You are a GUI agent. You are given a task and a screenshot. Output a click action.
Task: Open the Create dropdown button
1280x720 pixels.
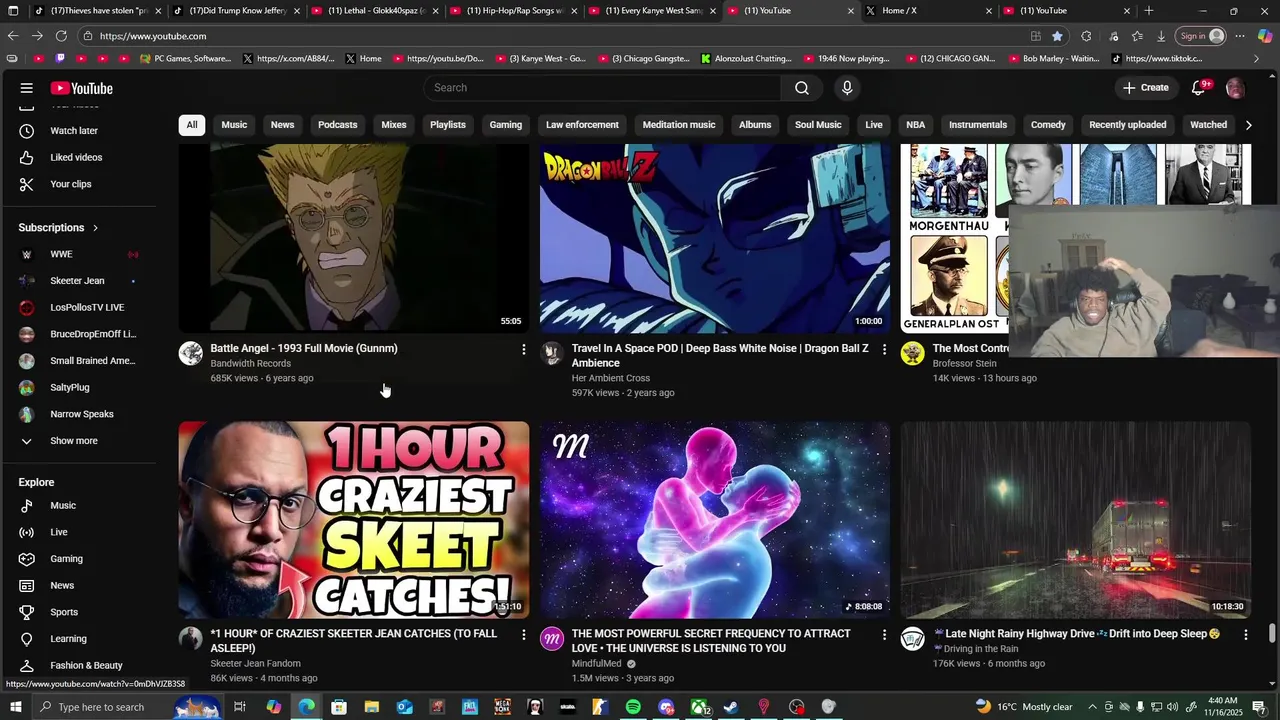[x=1145, y=88]
